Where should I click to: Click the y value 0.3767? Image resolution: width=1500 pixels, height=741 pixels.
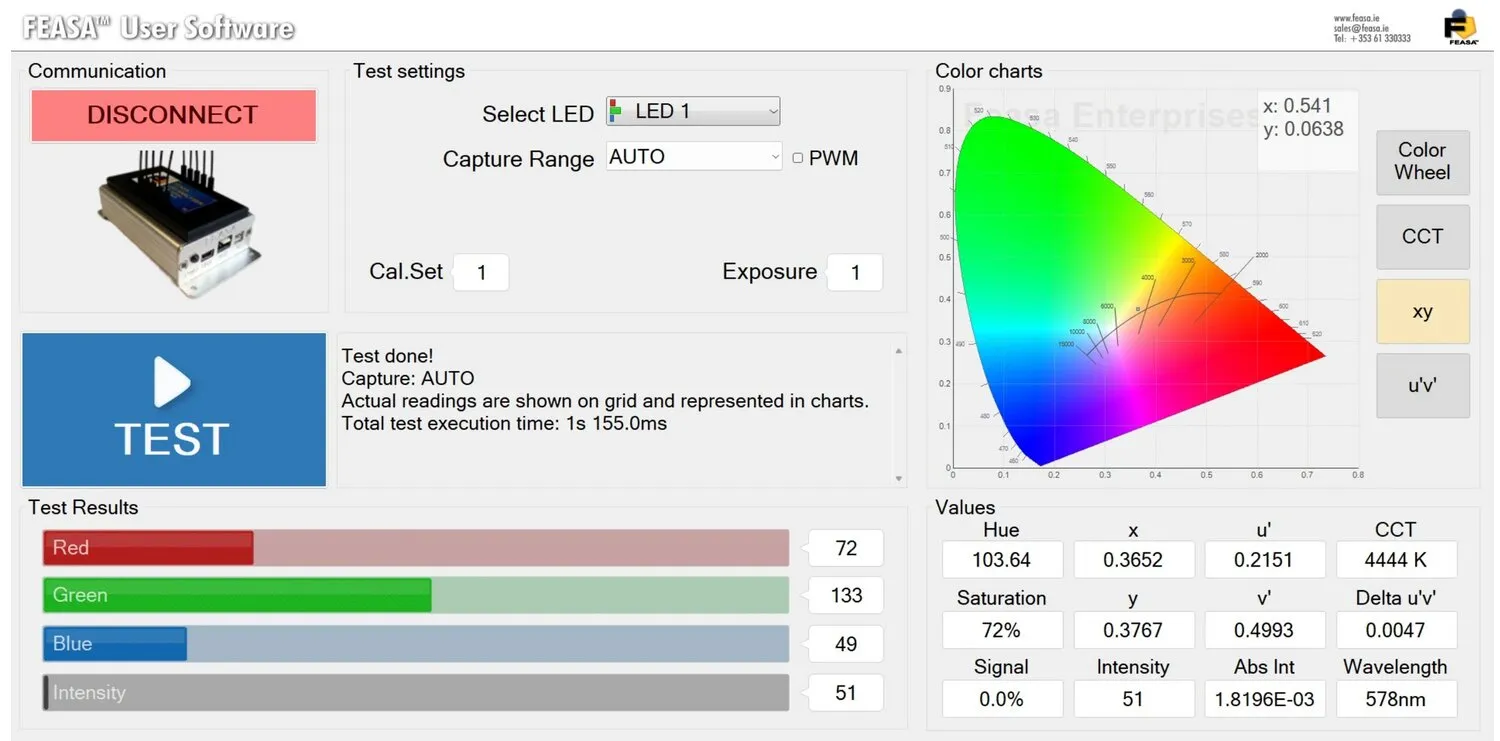click(x=1133, y=630)
